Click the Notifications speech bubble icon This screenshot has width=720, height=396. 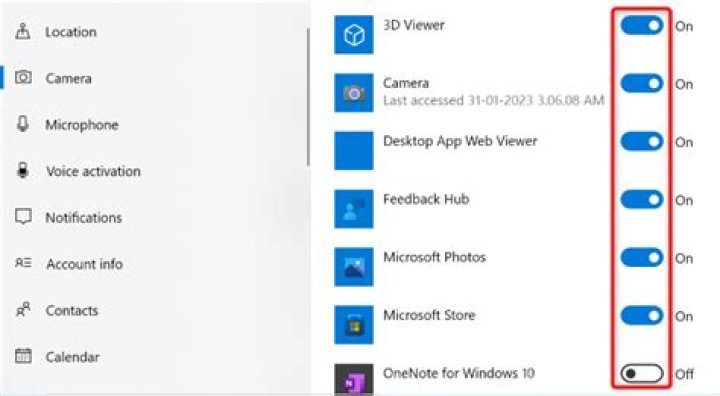click(x=23, y=217)
